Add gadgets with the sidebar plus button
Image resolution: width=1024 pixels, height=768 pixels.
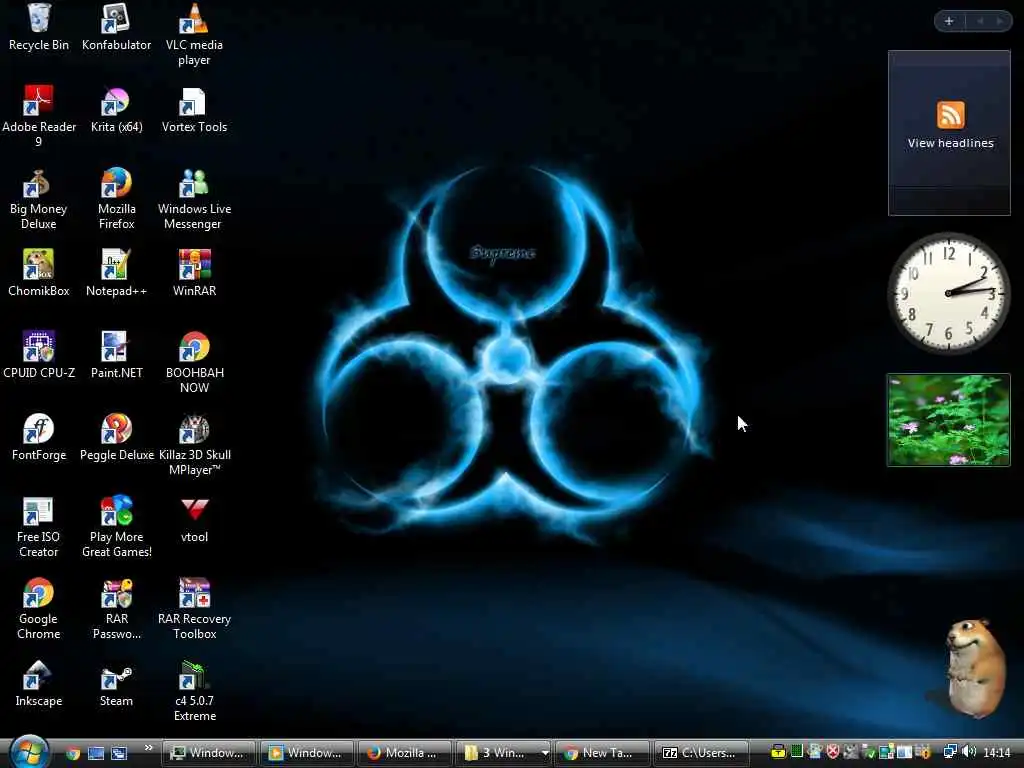pos(949,21)
